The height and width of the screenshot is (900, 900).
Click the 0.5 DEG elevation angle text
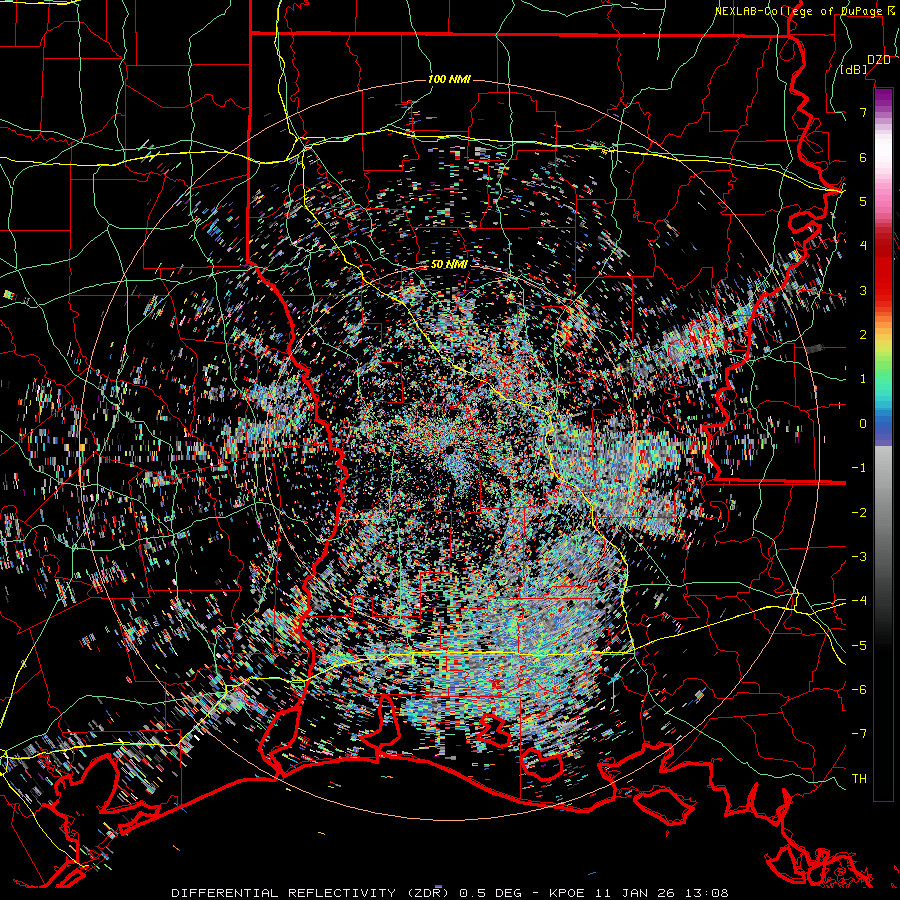[491, 893]
